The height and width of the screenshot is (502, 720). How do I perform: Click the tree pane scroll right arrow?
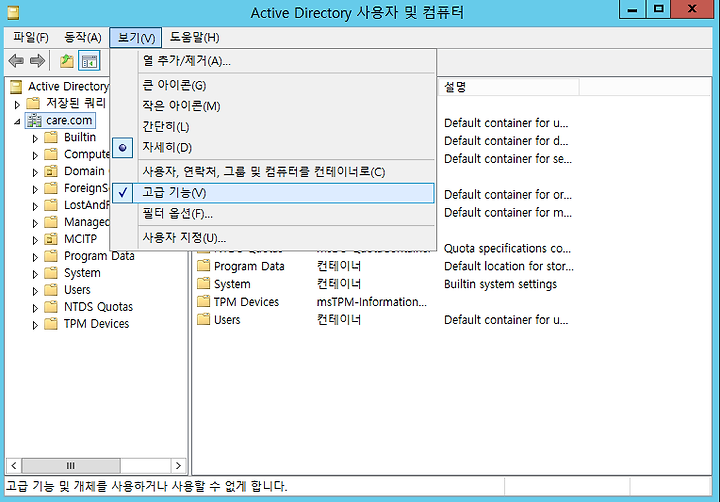pyautogui.click(x=178, y=466)
